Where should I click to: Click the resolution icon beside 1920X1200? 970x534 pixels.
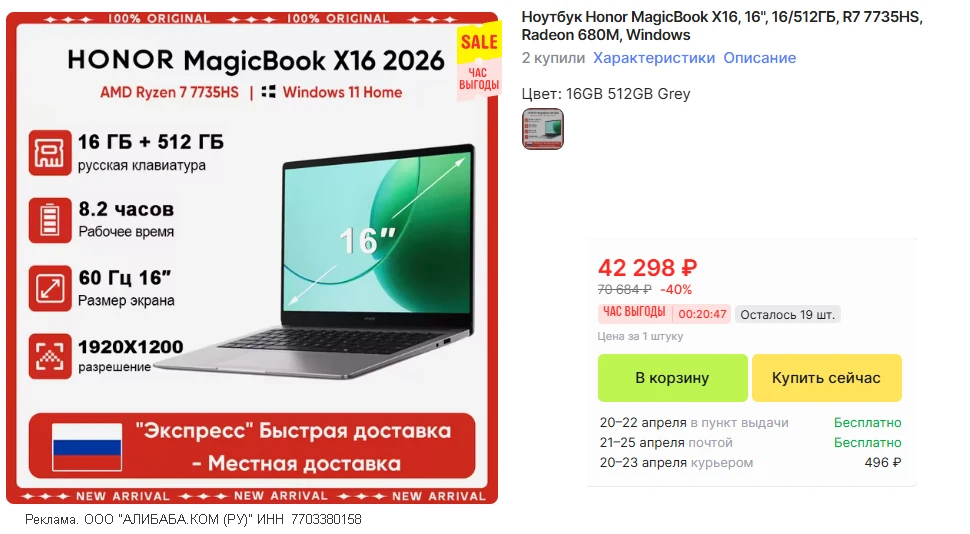49,356
